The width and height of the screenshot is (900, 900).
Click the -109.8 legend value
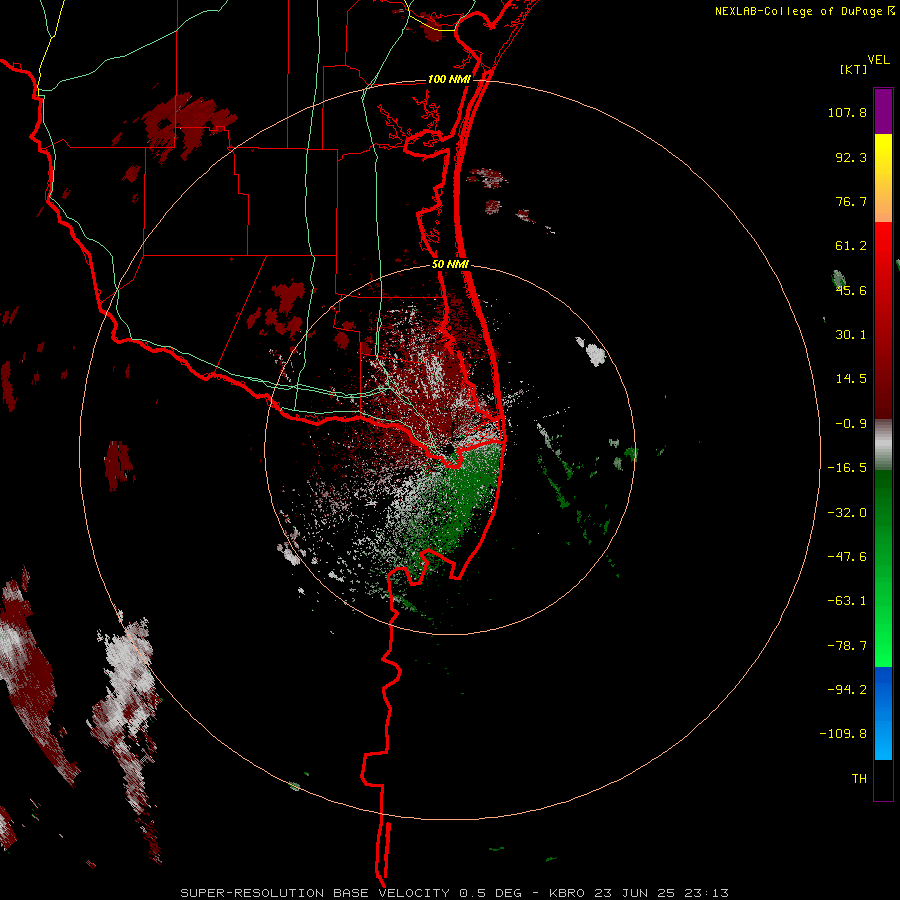(x=843, y=734)
